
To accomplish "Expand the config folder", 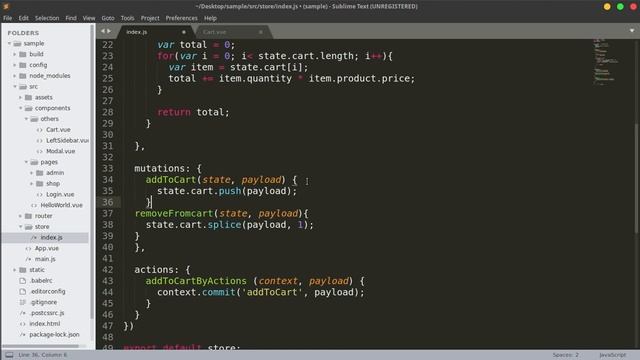I will click(15, 65).
